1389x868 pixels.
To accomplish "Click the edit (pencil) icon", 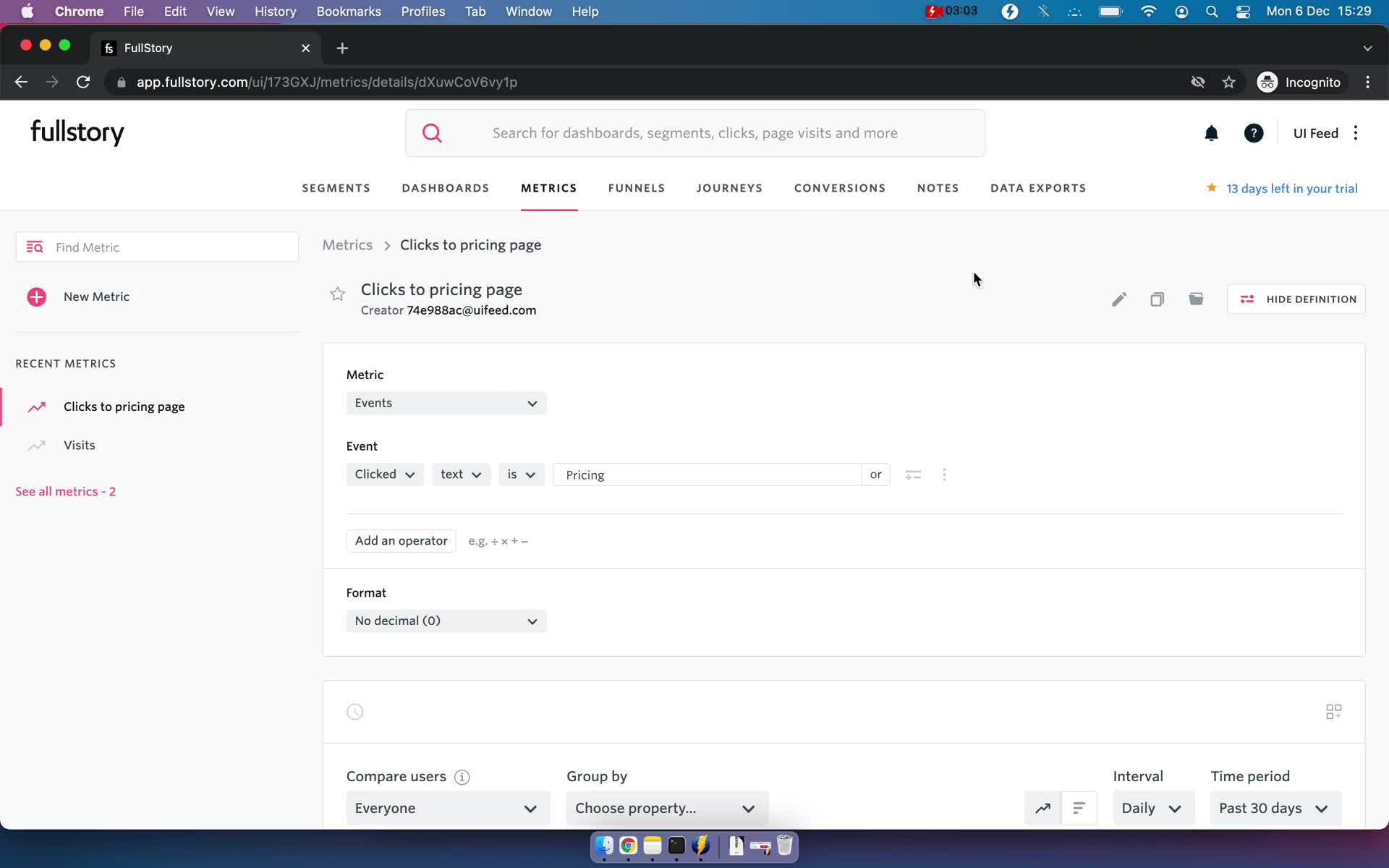I will pos(1119,300).
